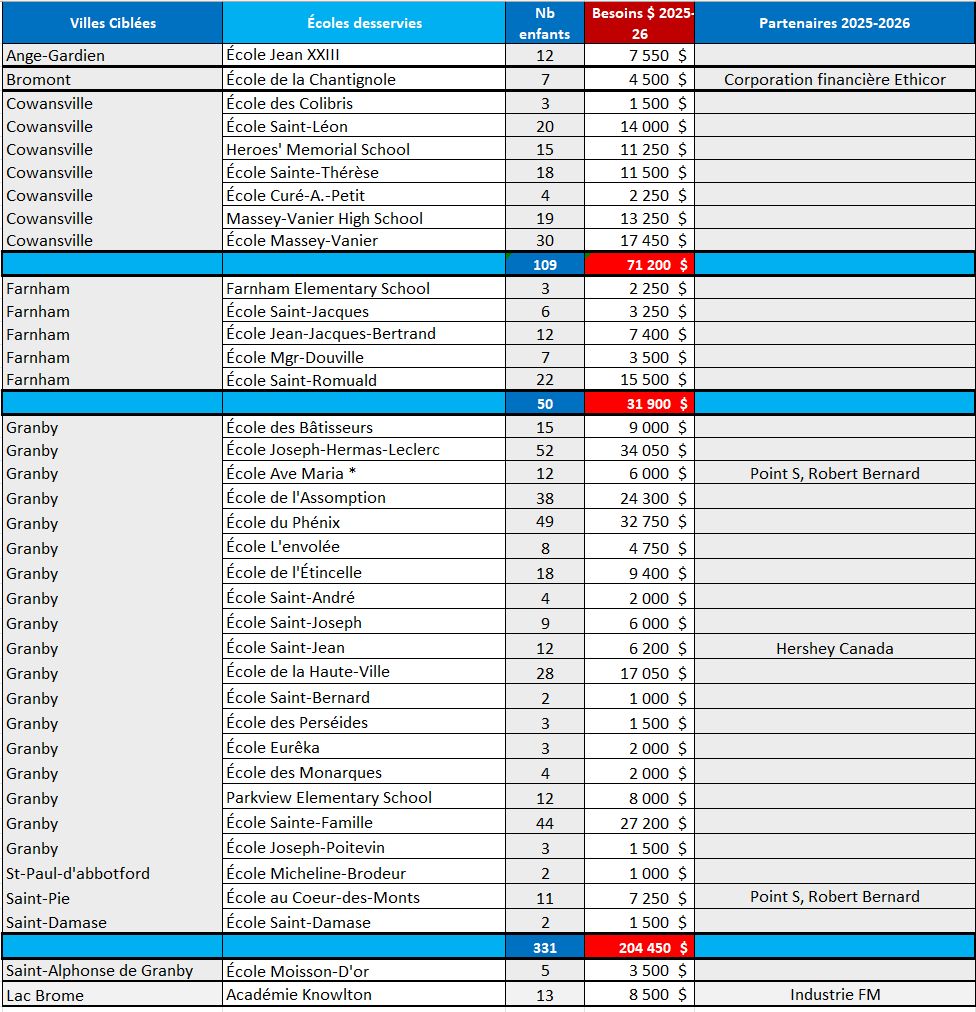Select the 'Écoles desservies' column header
This screenshot has width=976, height=1012.
click(x=364, y=23)
